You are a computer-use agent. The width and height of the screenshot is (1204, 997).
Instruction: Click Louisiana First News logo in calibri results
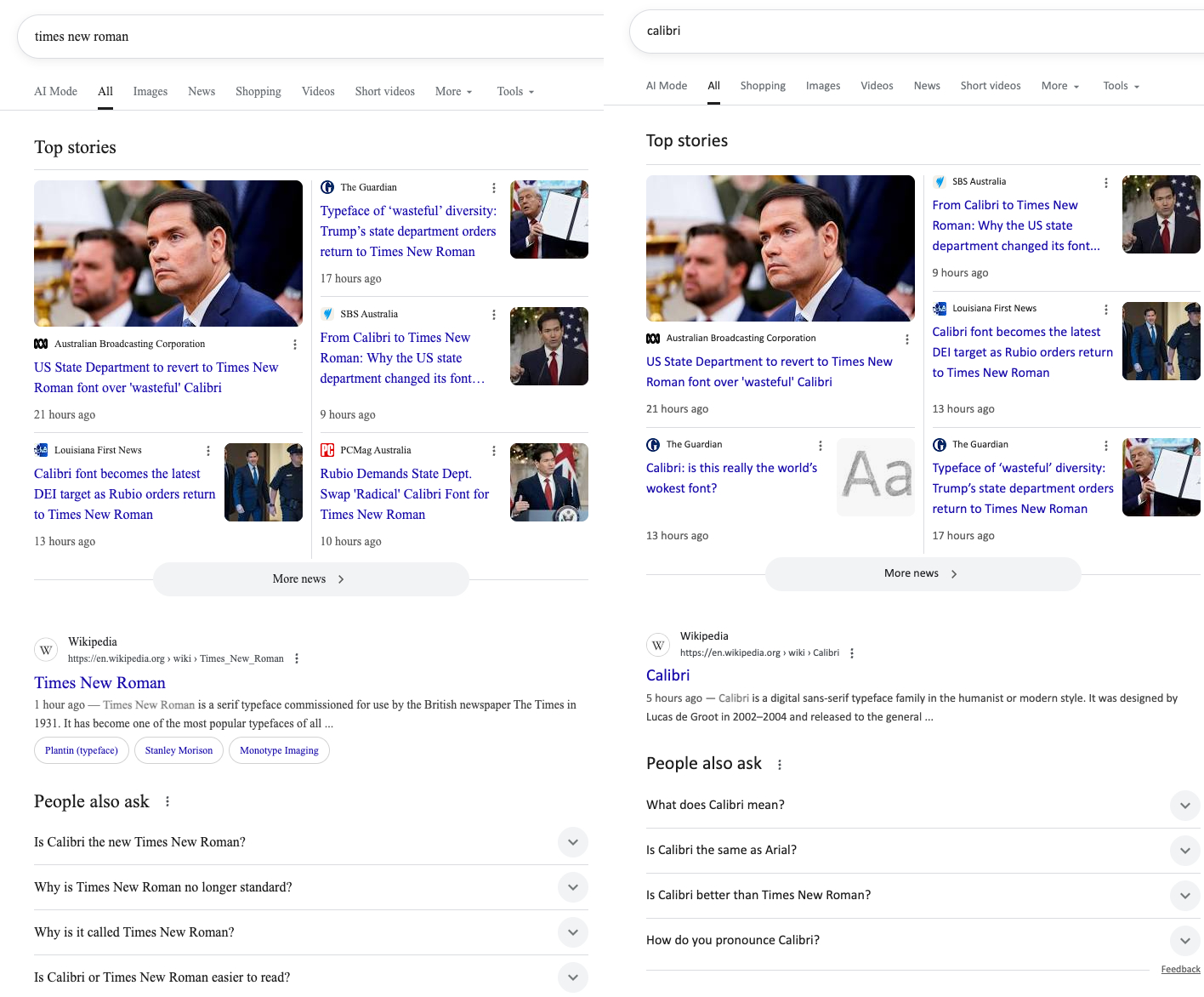pyautogui.click(x=940, y=308)
